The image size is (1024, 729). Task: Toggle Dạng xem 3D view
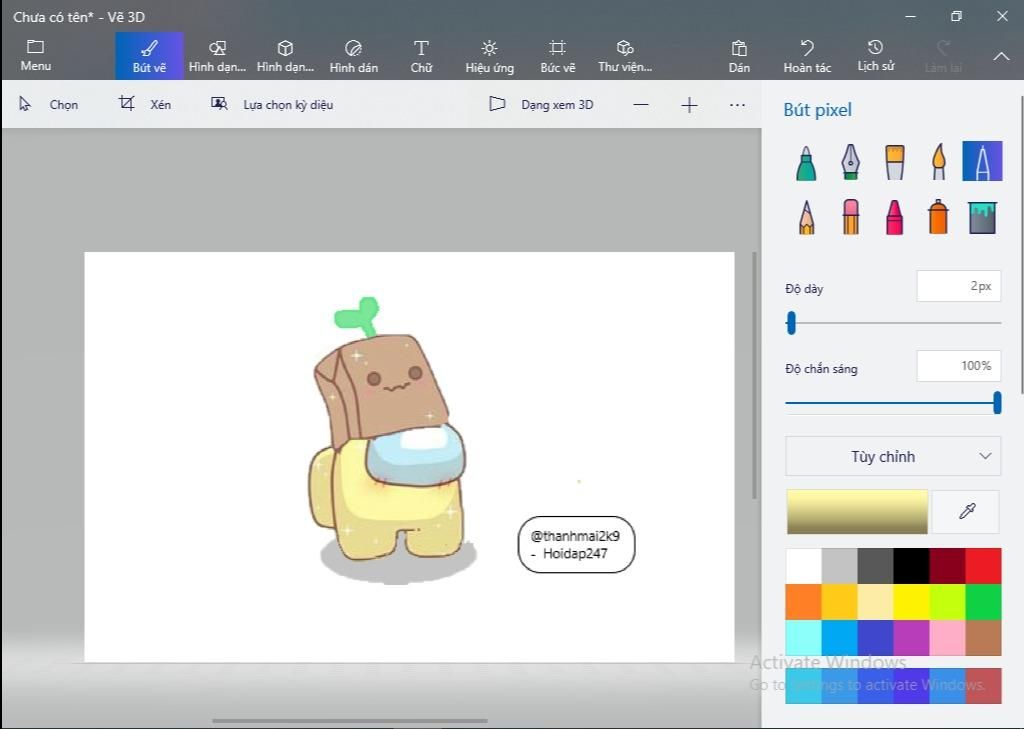coord(541,105)
